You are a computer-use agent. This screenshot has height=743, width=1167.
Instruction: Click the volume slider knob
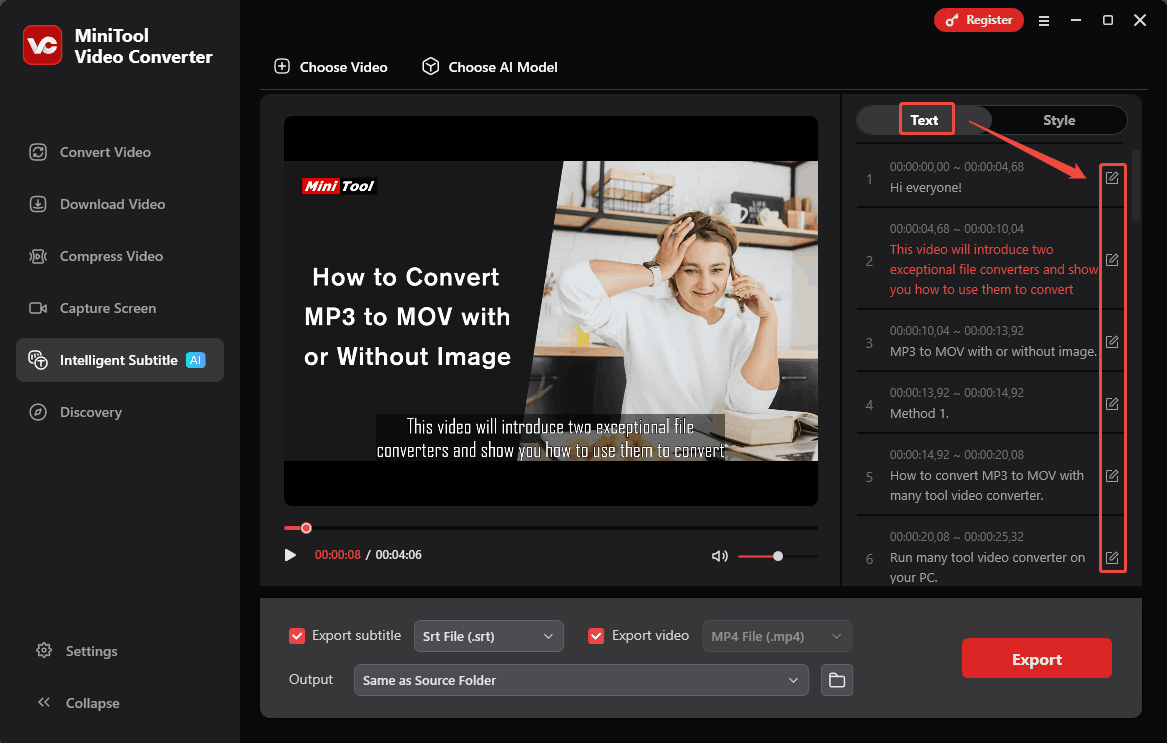tap(778, 556)
